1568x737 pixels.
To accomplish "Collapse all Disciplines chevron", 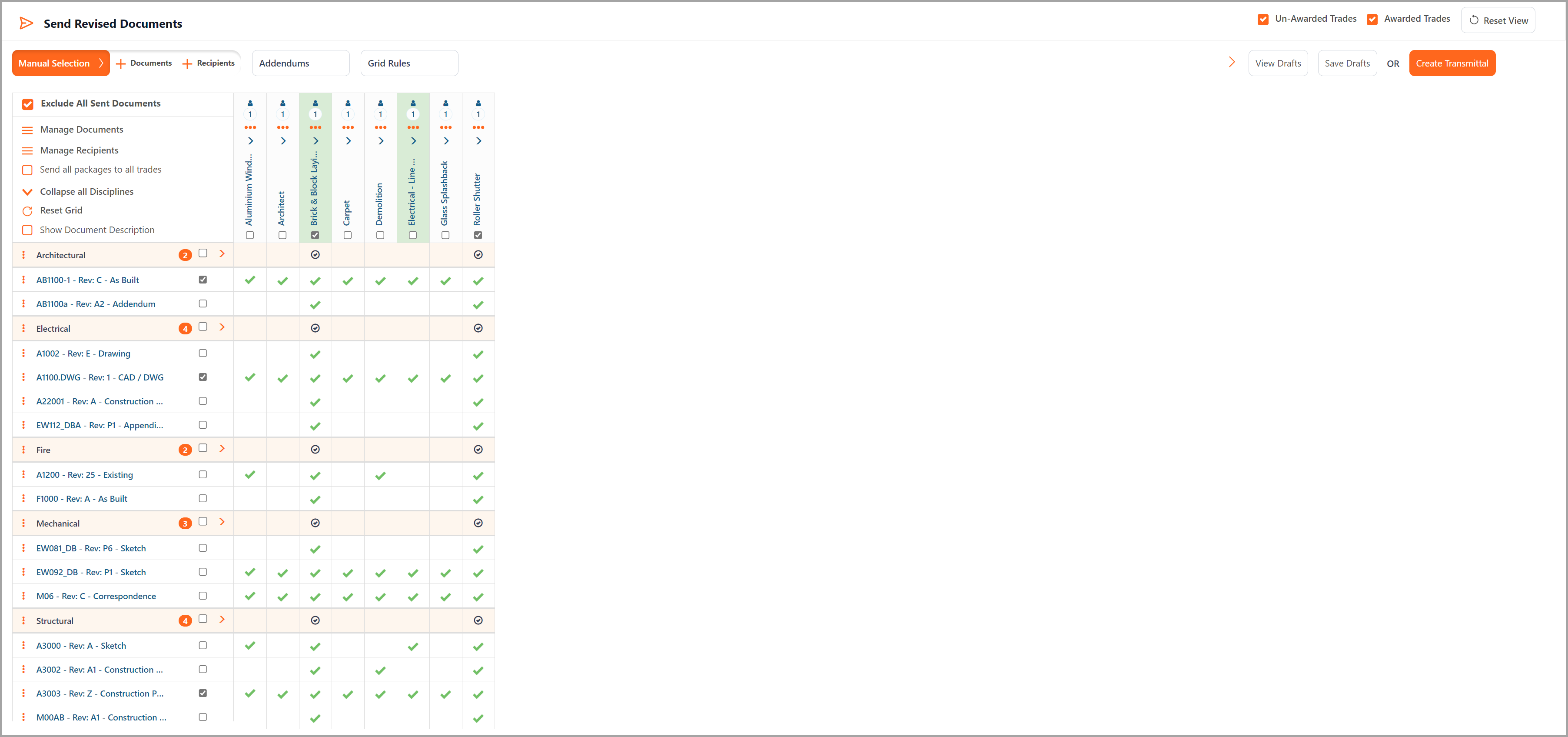I will [27, 192].
